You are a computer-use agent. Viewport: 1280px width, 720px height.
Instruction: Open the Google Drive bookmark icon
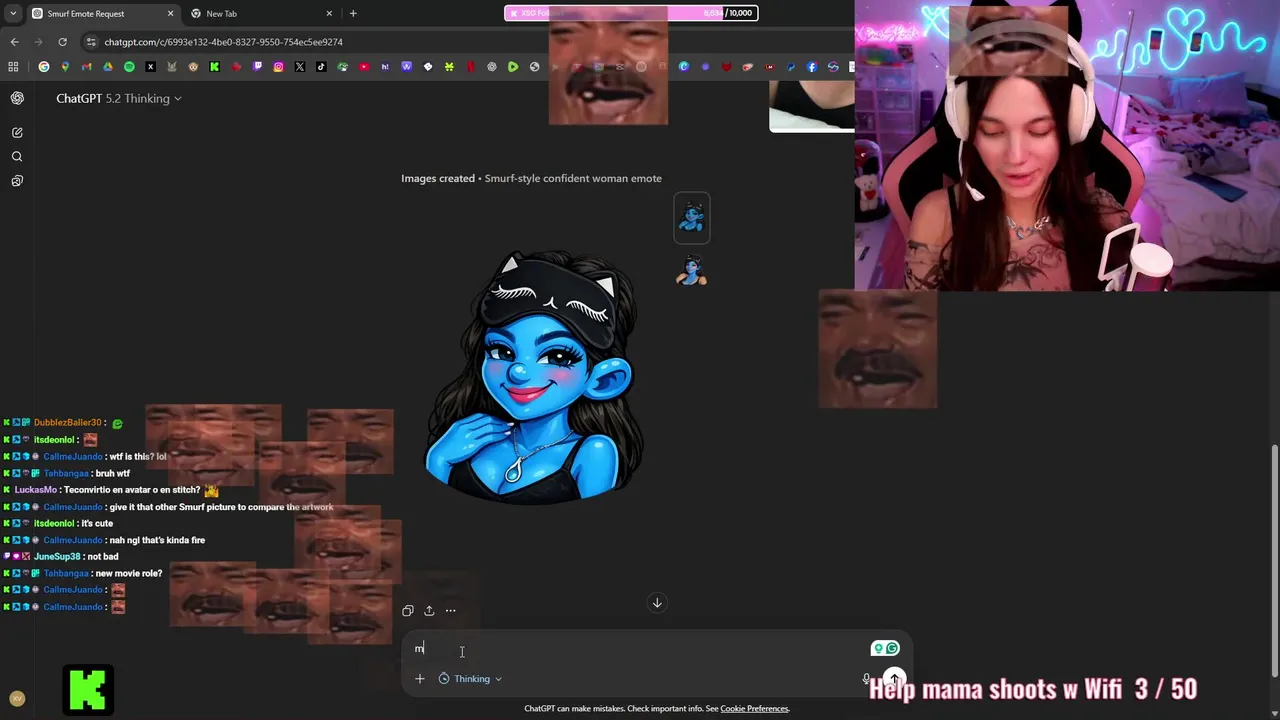click(108, 67)
